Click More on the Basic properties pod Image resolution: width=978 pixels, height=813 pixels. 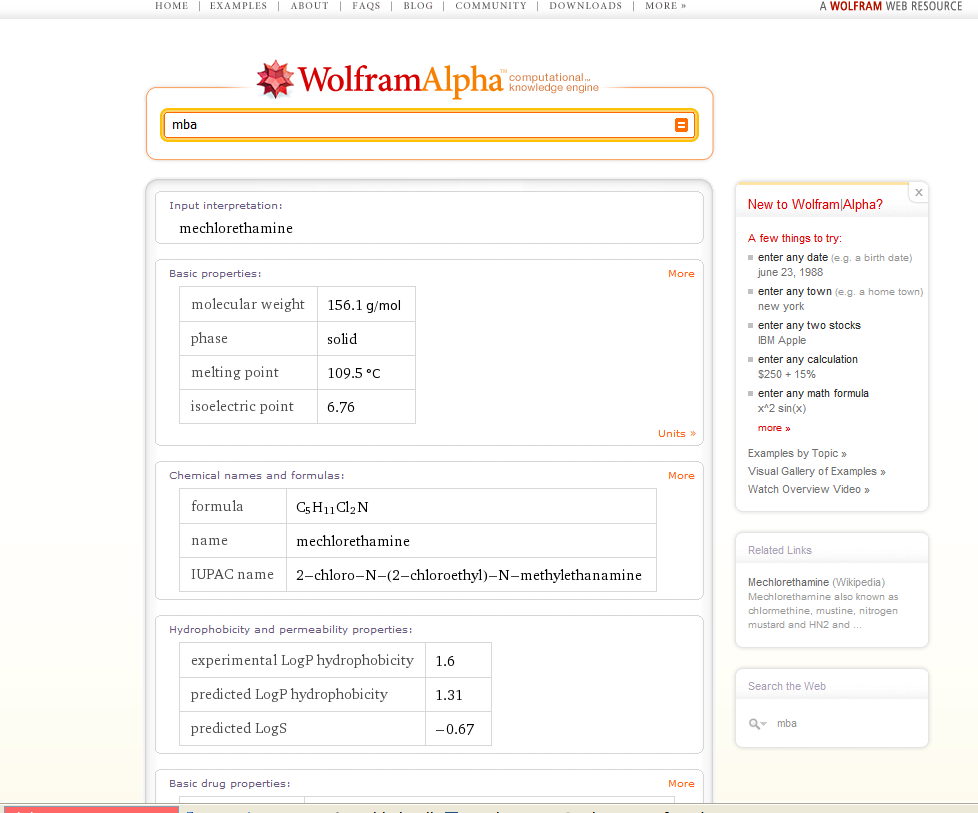point(681,273)
